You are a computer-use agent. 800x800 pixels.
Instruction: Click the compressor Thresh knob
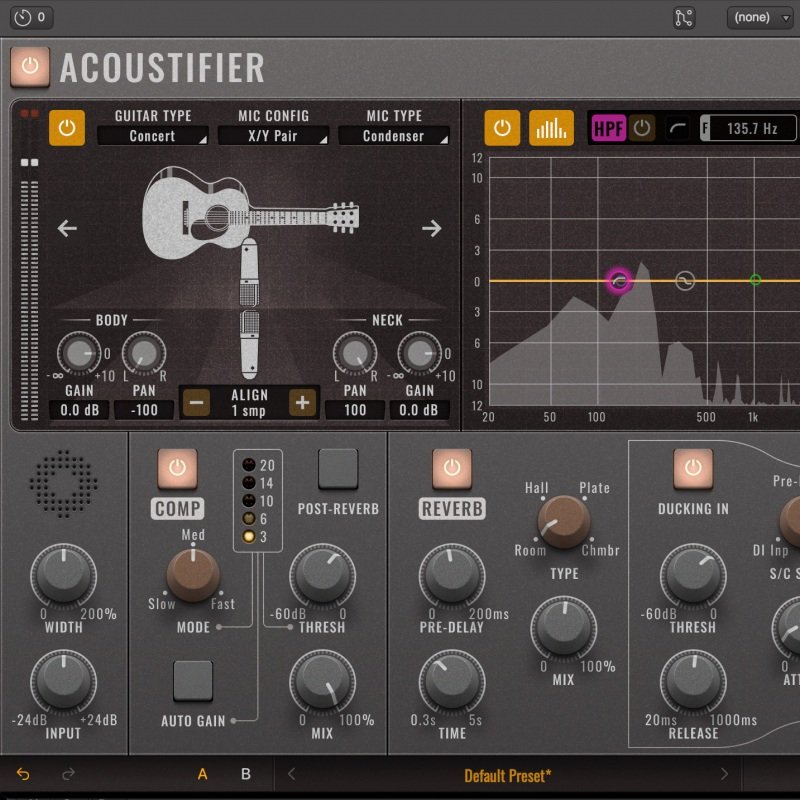point(322,576)
